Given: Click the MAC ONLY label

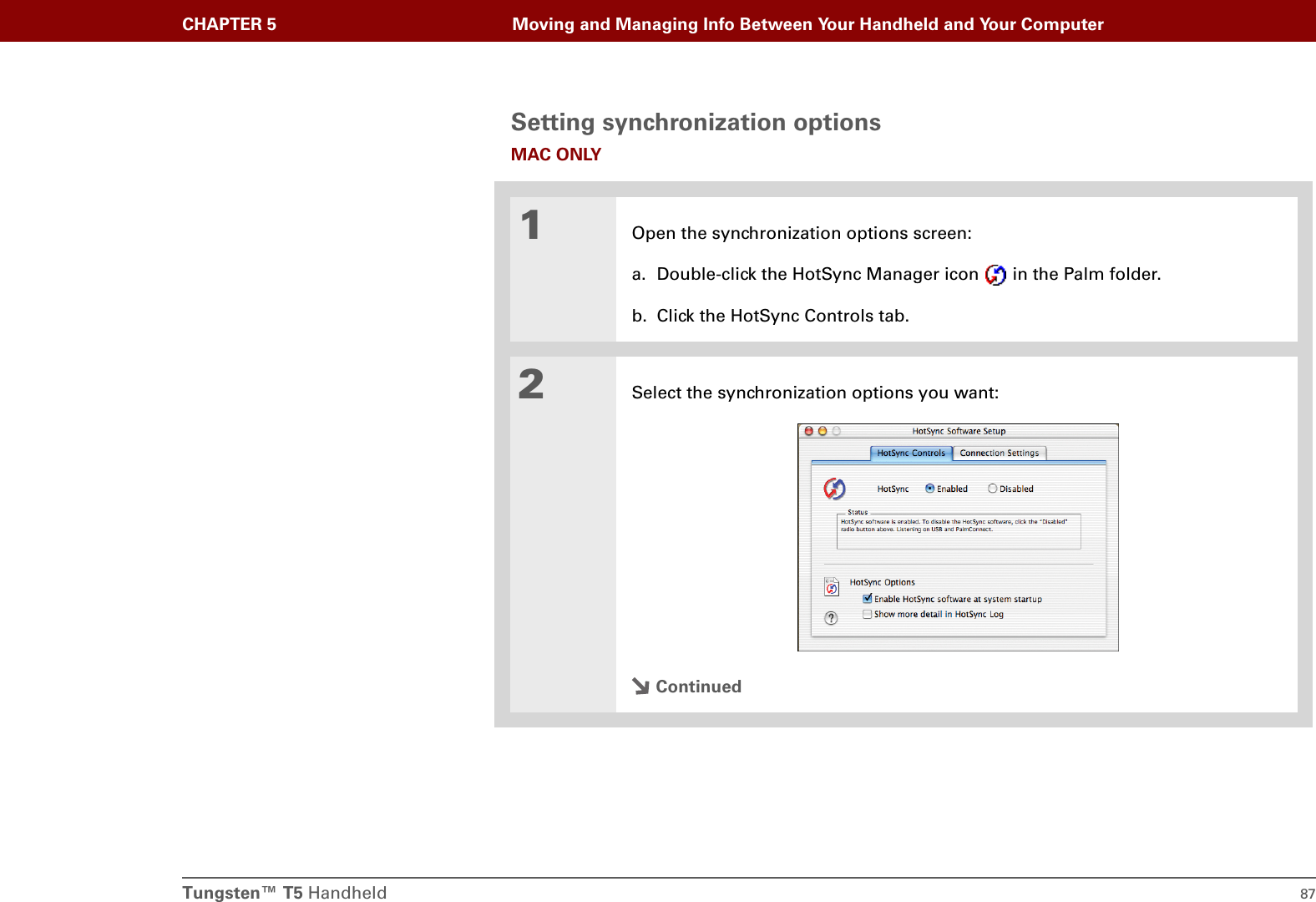Looking at the screenshot, I should coord(556,155).
